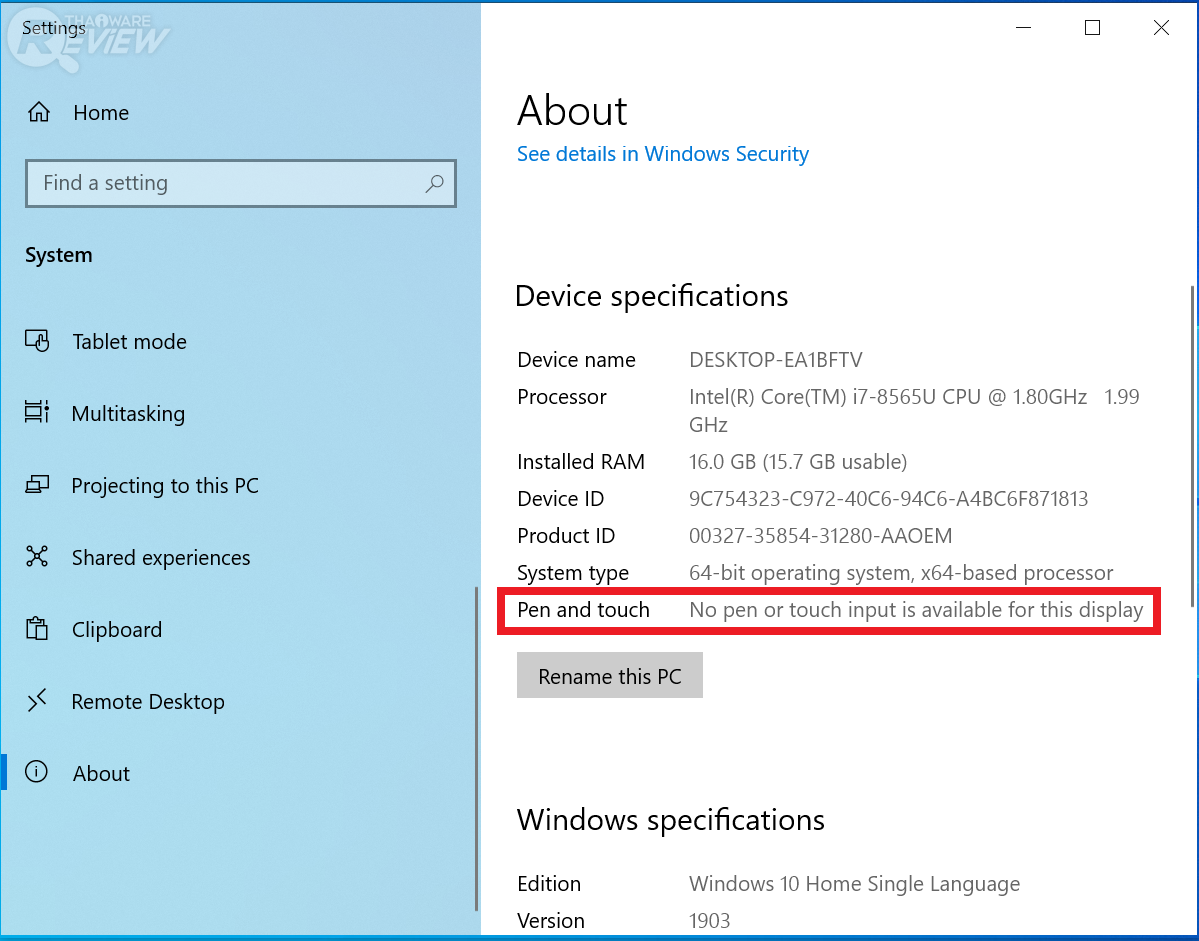Click the Multitasking icon

(37, 414)
